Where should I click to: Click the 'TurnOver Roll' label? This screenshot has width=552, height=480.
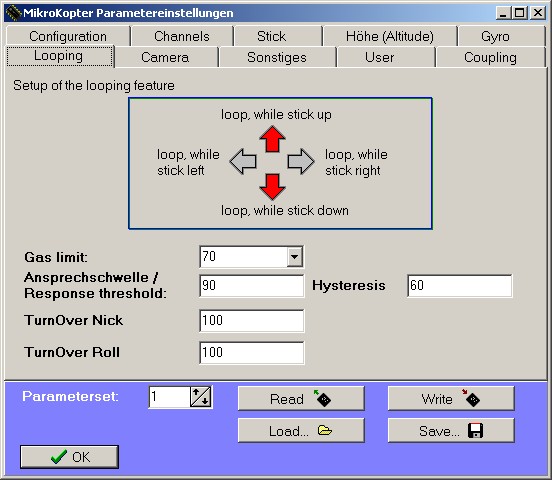72,352
